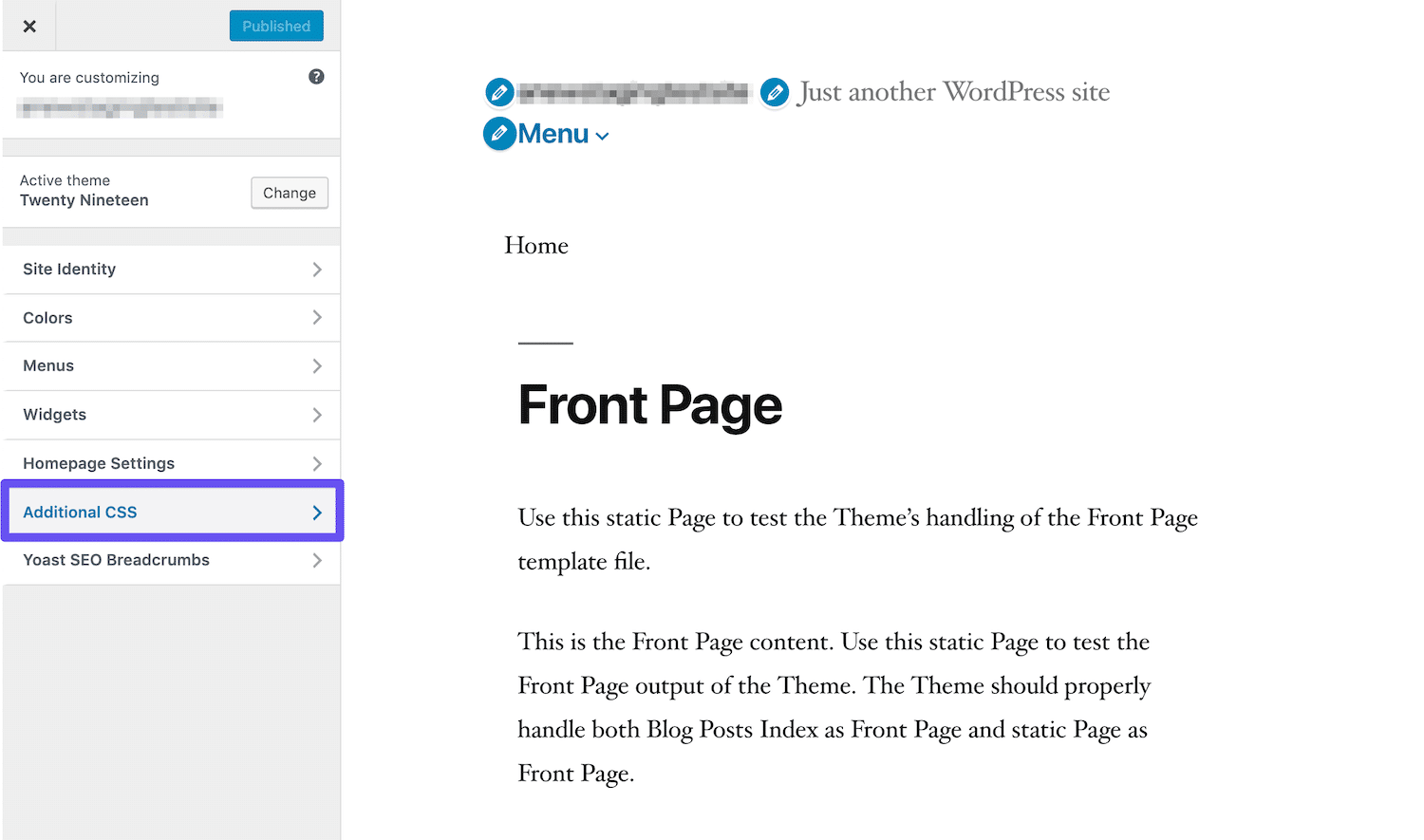Image resolution: width=1424 pixels, height=840 pixels.
Task: Open the help question-mark icon
Action: [x=316, y=76]
